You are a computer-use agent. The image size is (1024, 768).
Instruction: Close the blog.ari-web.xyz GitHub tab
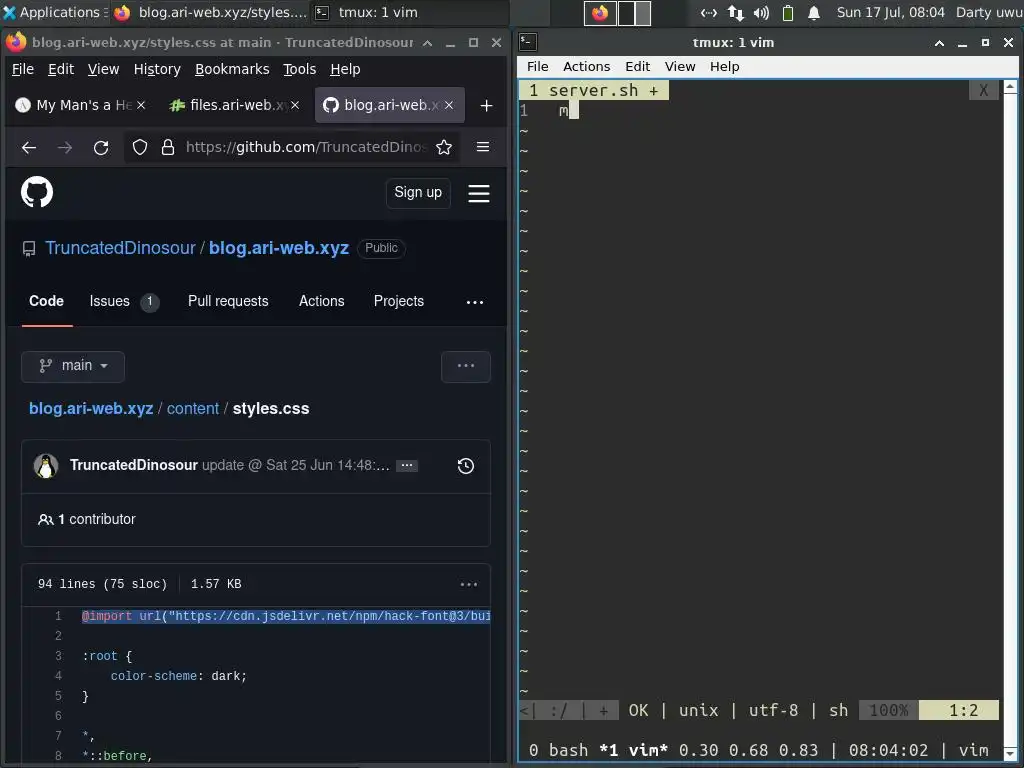[449, 105]
